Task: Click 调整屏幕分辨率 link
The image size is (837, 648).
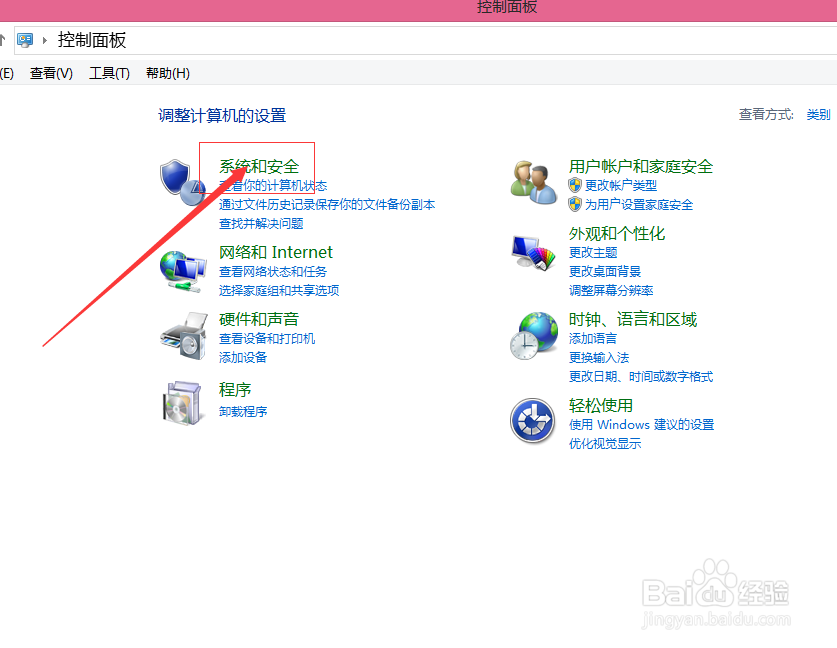Action: (611, 290)
